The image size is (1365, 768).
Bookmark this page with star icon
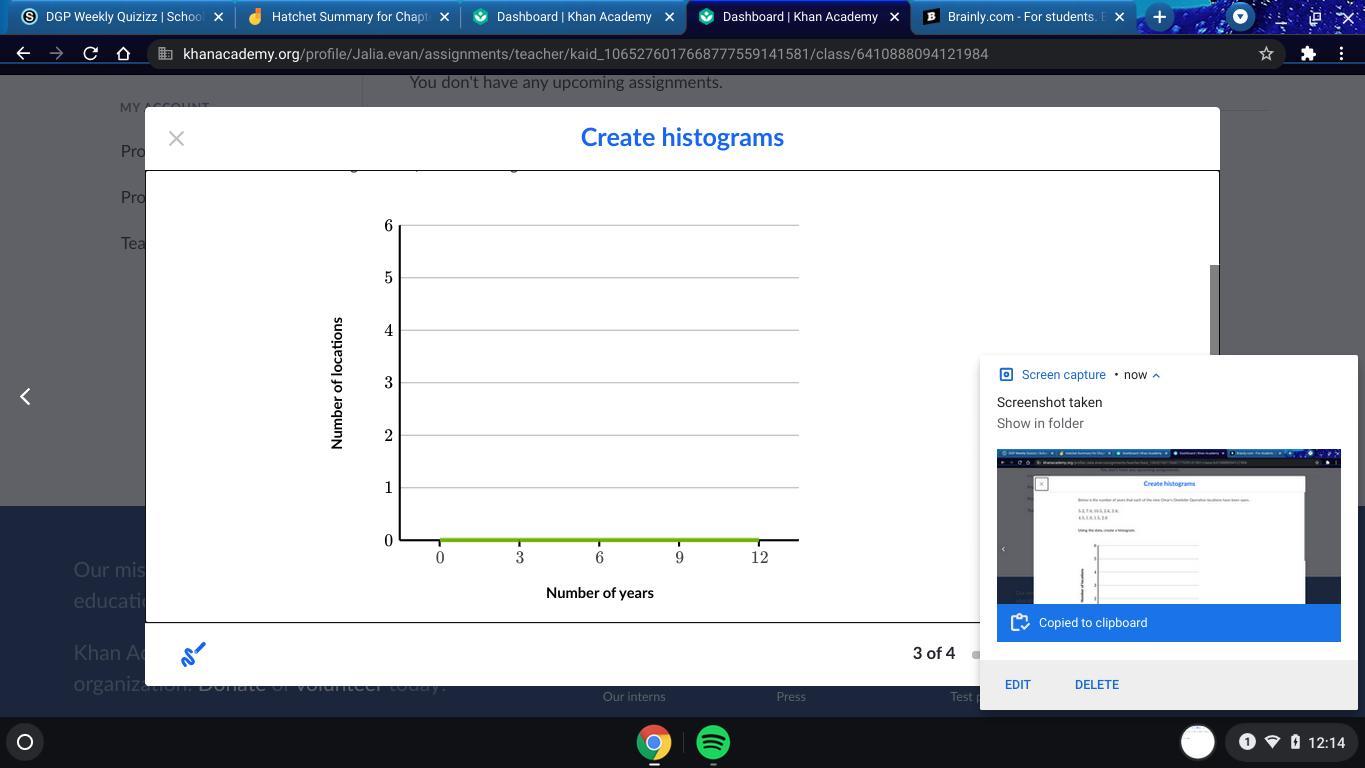pos(1266,54)
